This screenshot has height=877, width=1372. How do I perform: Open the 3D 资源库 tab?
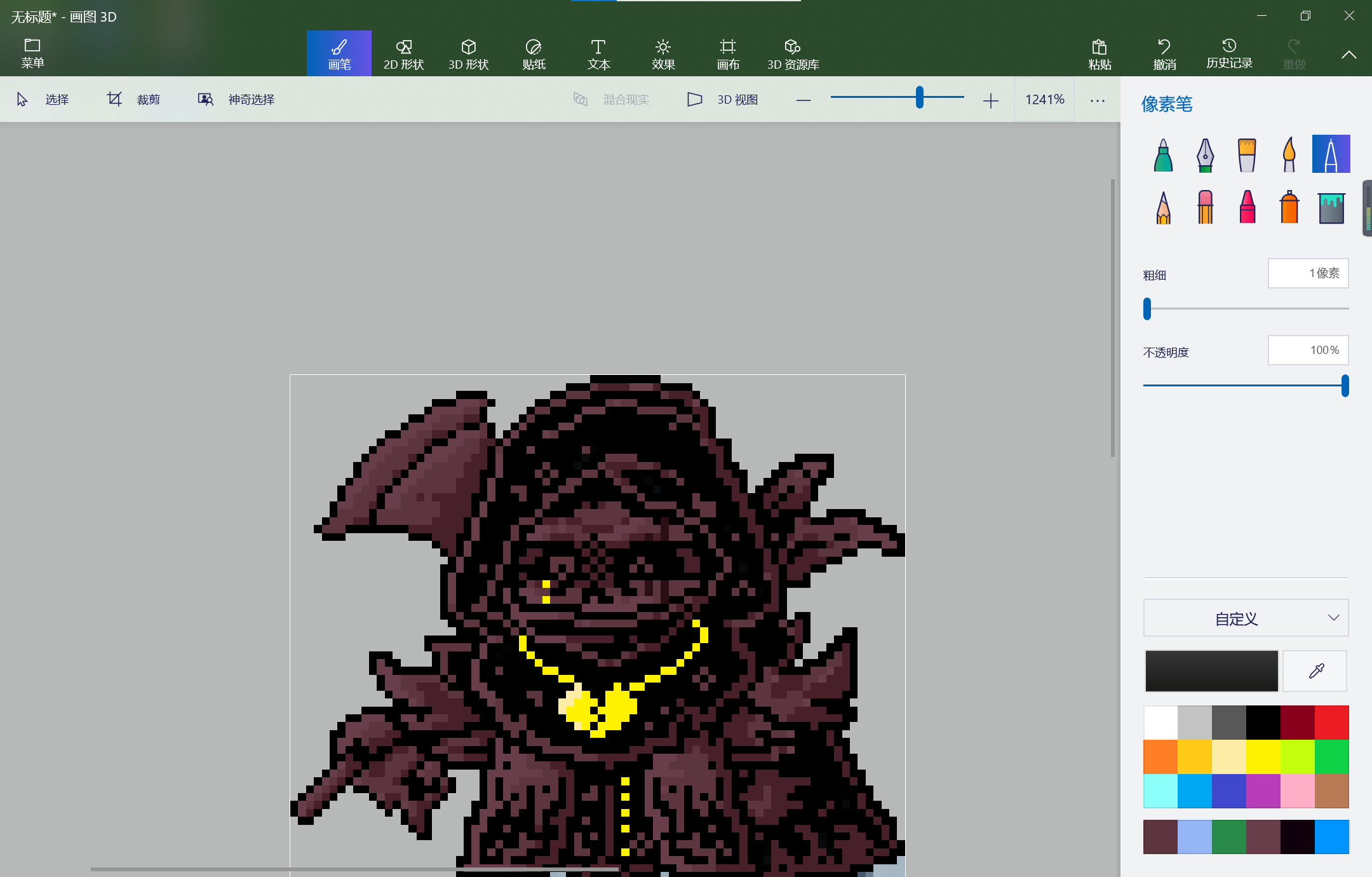coord(793,53)
